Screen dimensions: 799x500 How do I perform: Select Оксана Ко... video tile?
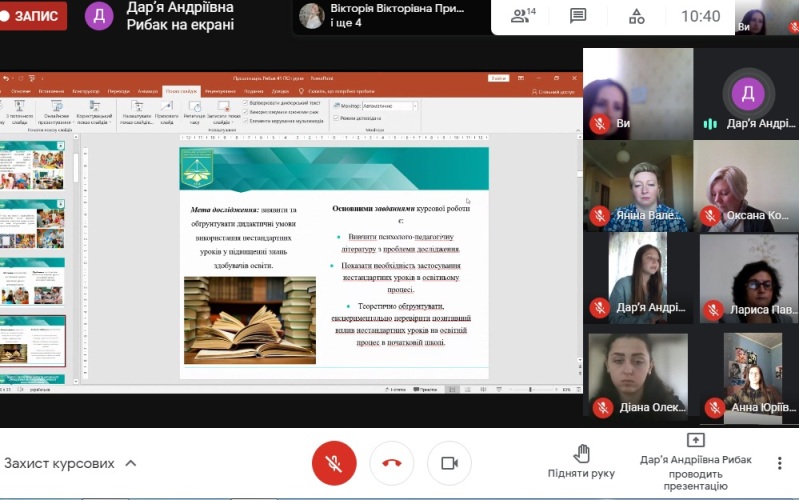[747, 186]
